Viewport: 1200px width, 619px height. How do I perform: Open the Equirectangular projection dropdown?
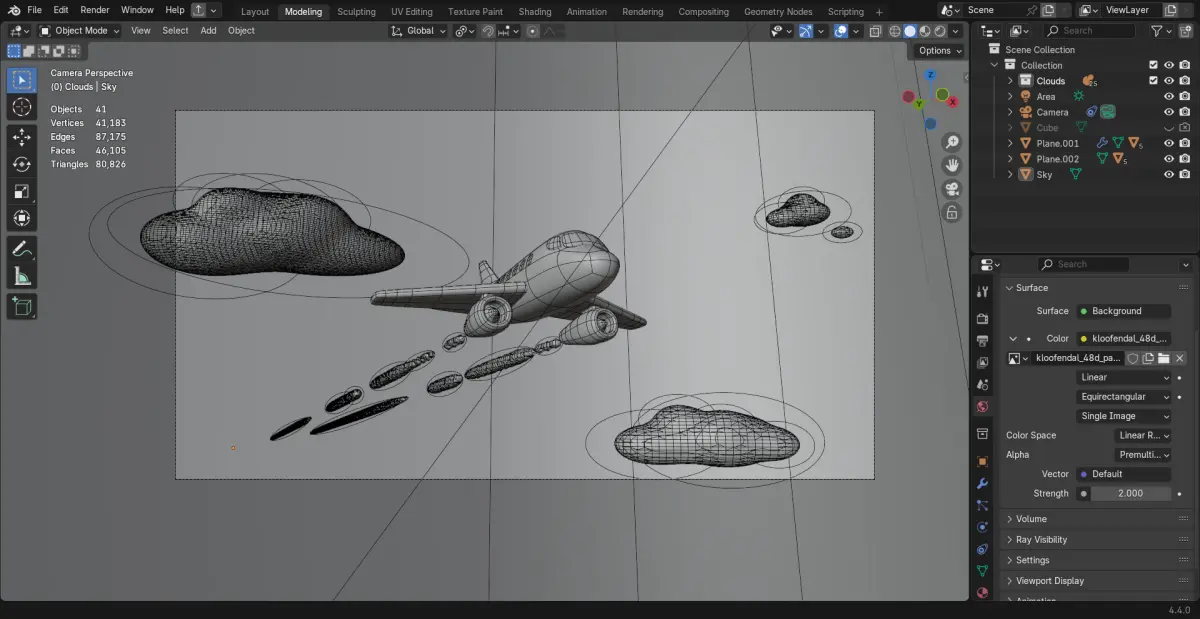(1124, 397)
